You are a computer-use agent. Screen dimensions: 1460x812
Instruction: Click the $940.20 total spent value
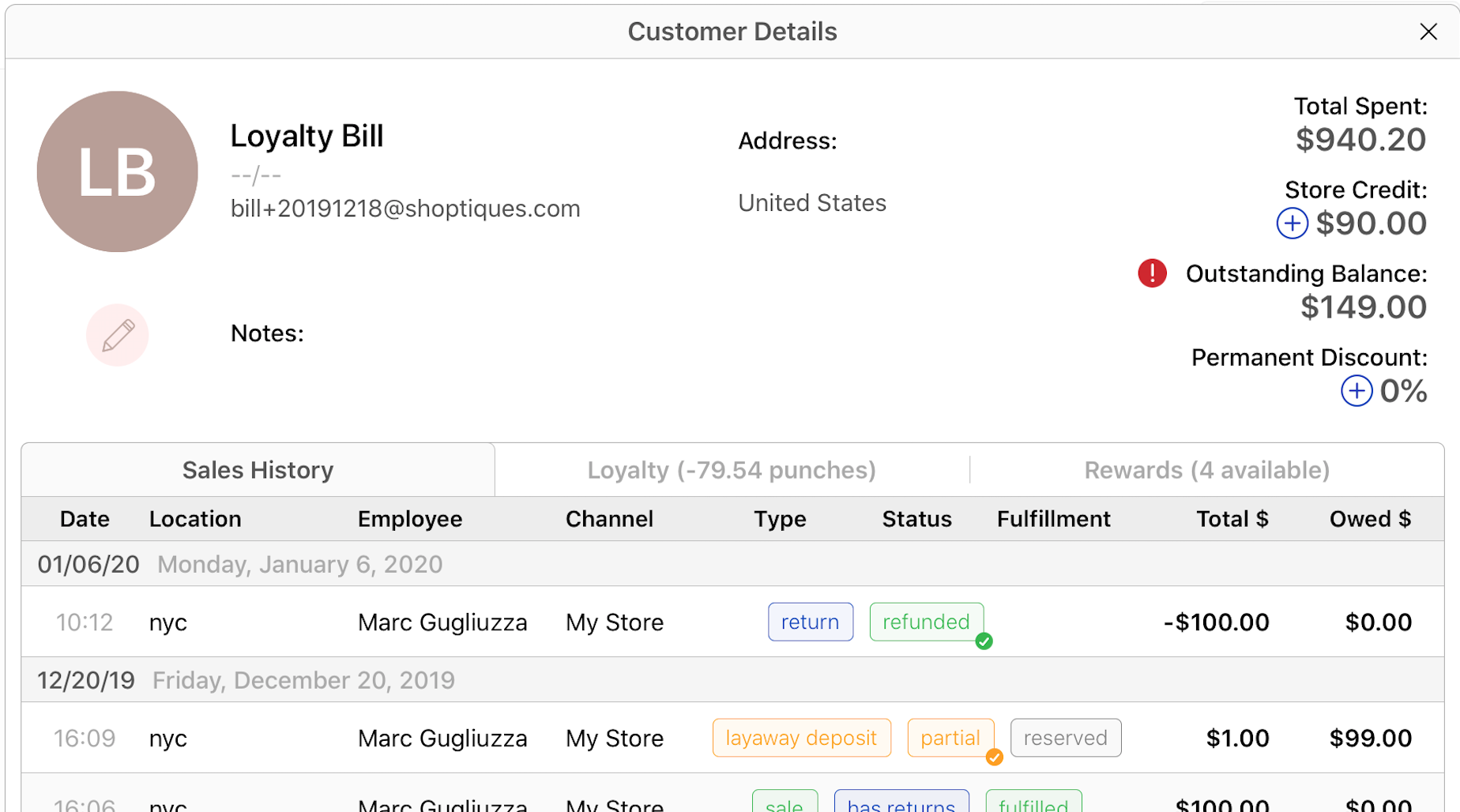(x=1360, y=140)
